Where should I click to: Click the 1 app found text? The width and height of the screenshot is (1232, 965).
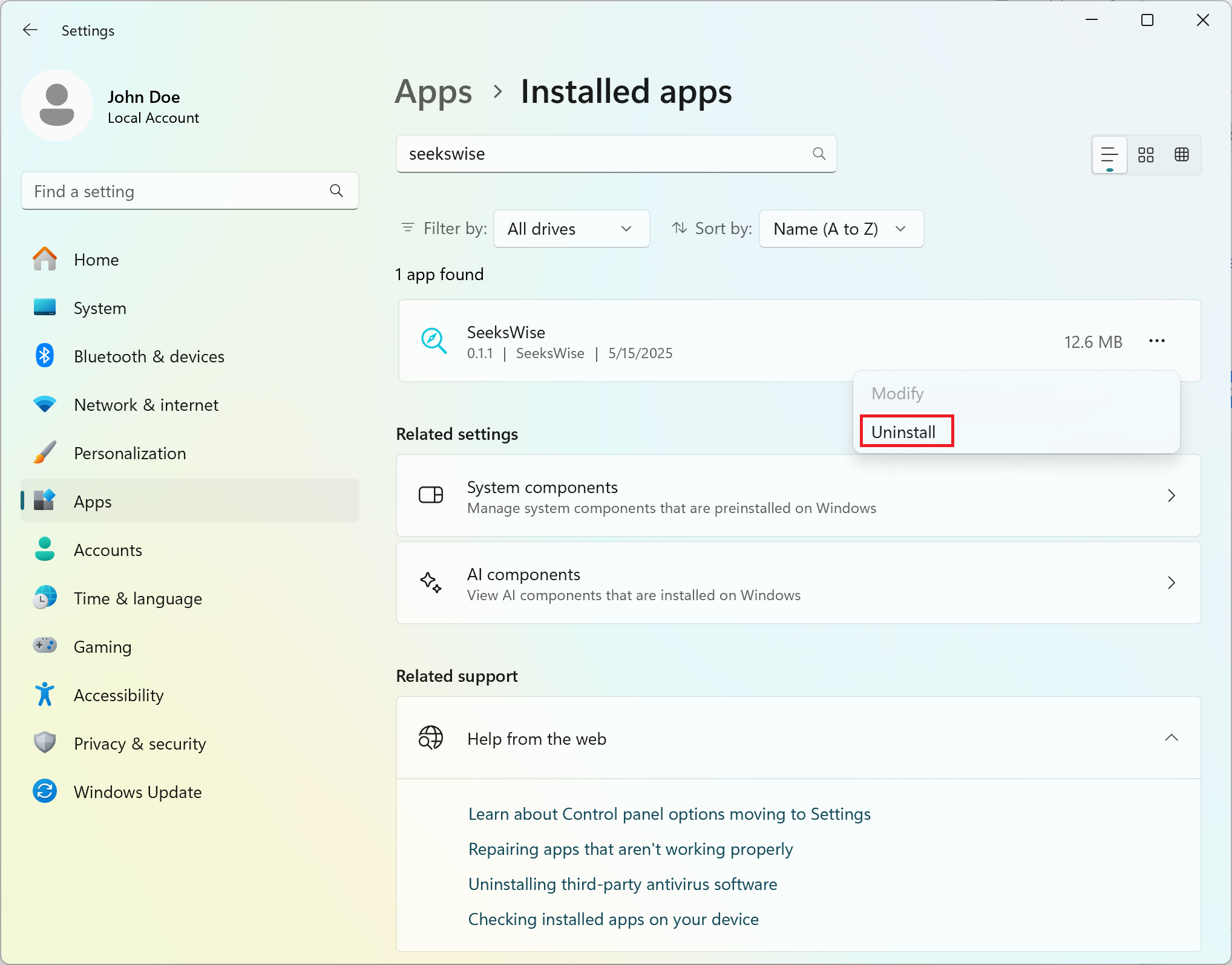point(439,275)
